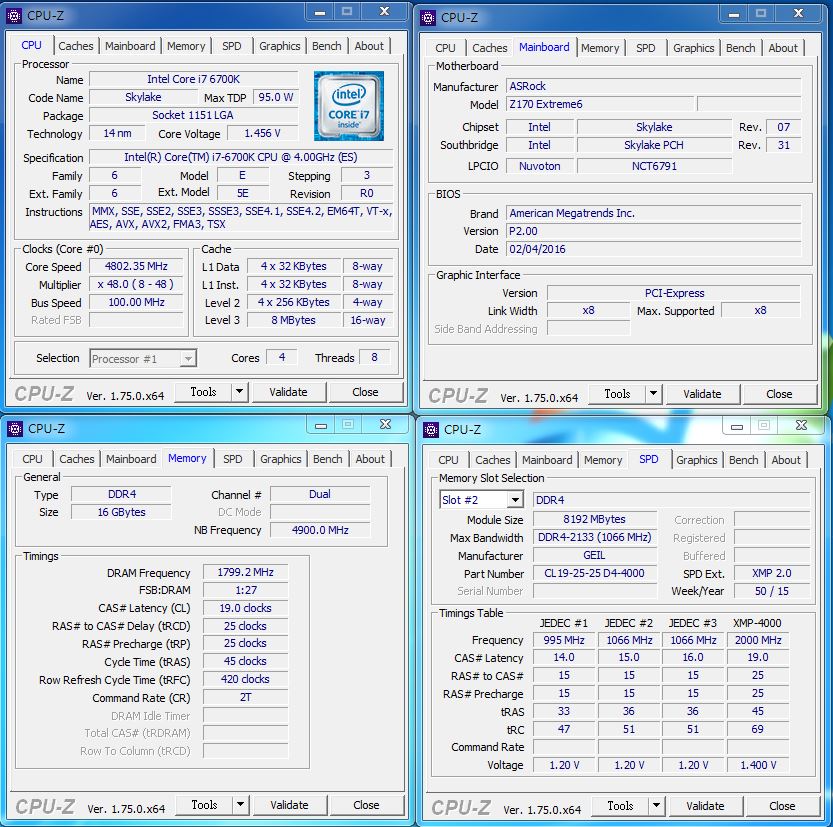Open the About tab in the SPD window
This screenshot has height=827, width=833.
786,460
